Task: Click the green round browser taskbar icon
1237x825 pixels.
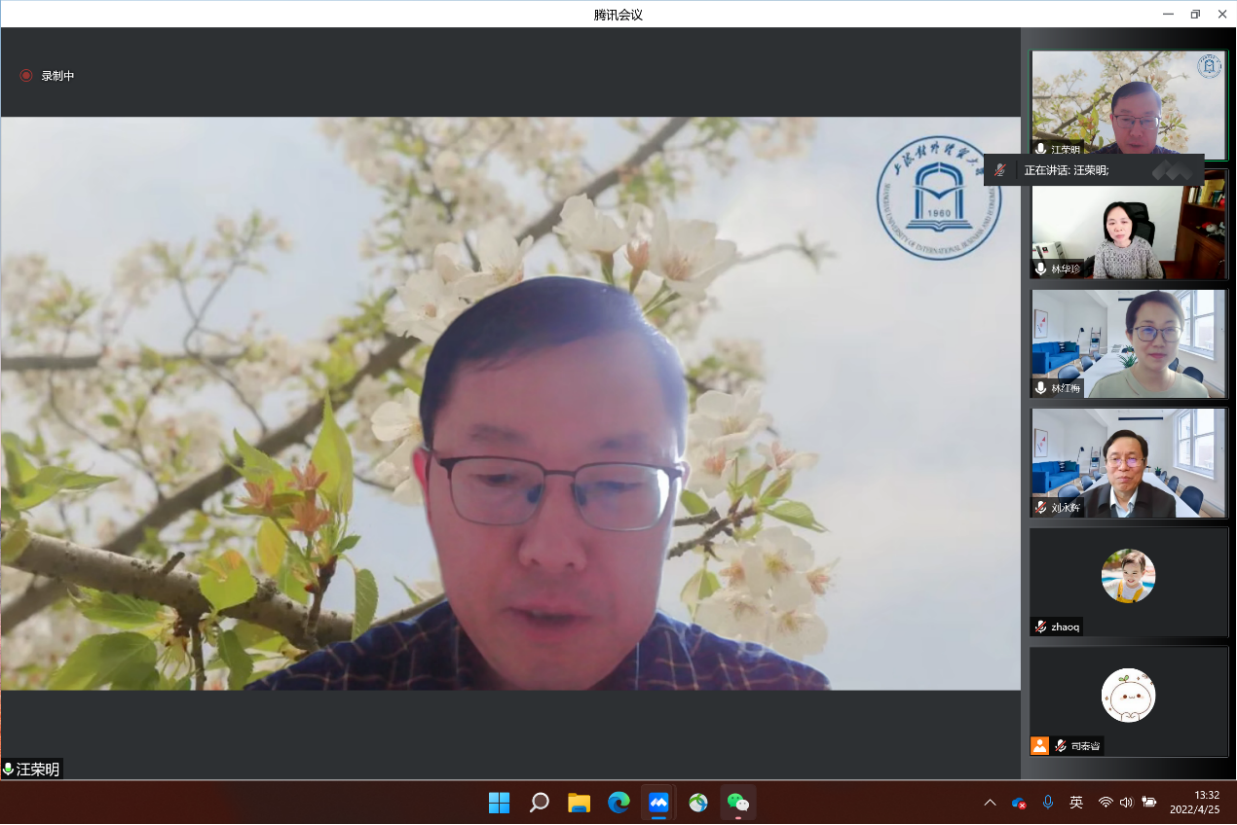Action: coord(698,802)
